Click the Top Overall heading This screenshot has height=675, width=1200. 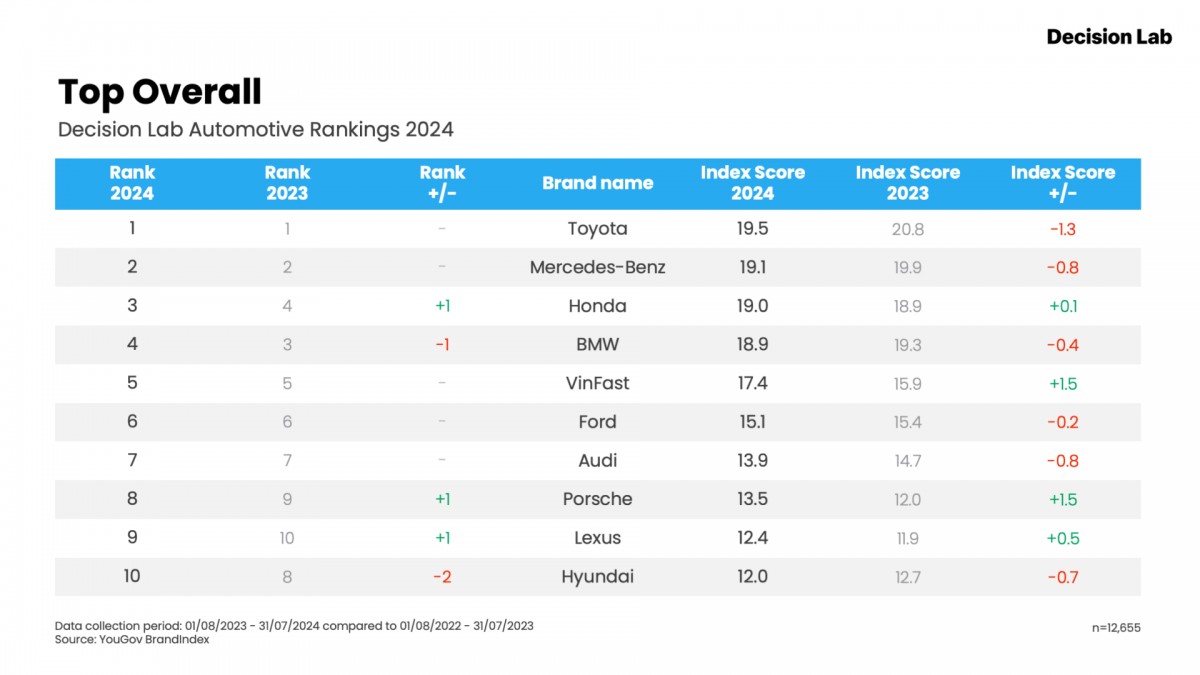(160, 92)
